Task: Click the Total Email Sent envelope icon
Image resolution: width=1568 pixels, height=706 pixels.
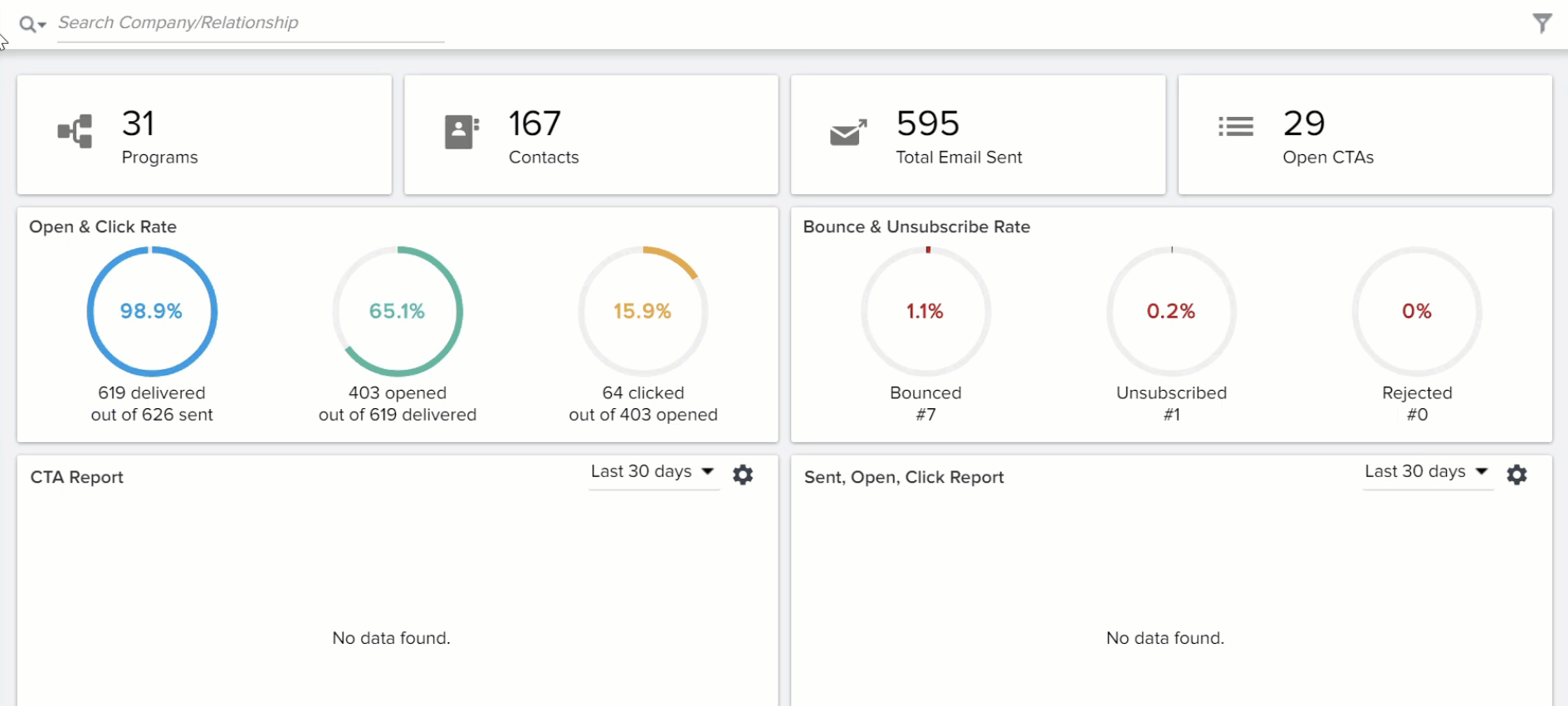Action: pyautogui.click(x=848, y=132)
